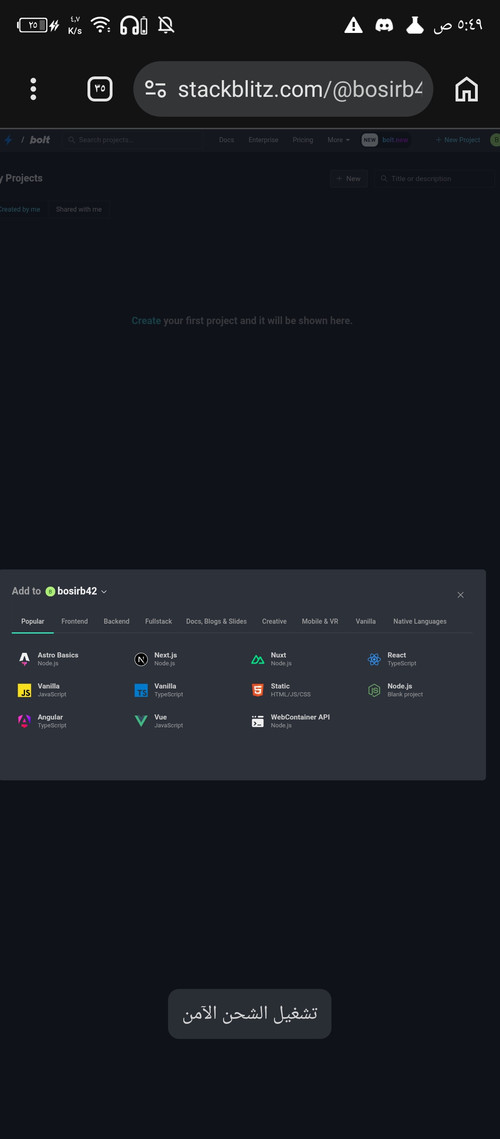The image size is (500, 1139).
Task: Open site settings icon in address bar
Action: (x=156, y=89)
